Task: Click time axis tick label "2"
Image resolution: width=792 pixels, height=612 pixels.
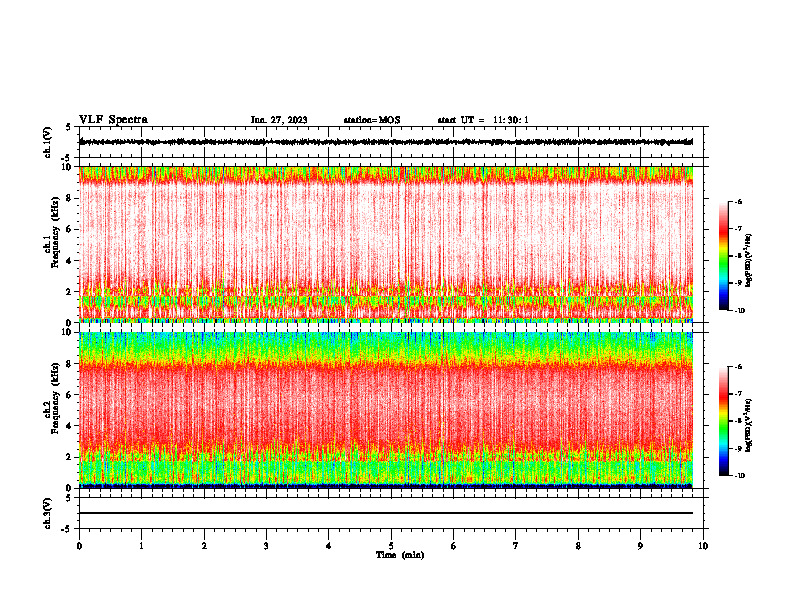Action: tap(204, 546)
